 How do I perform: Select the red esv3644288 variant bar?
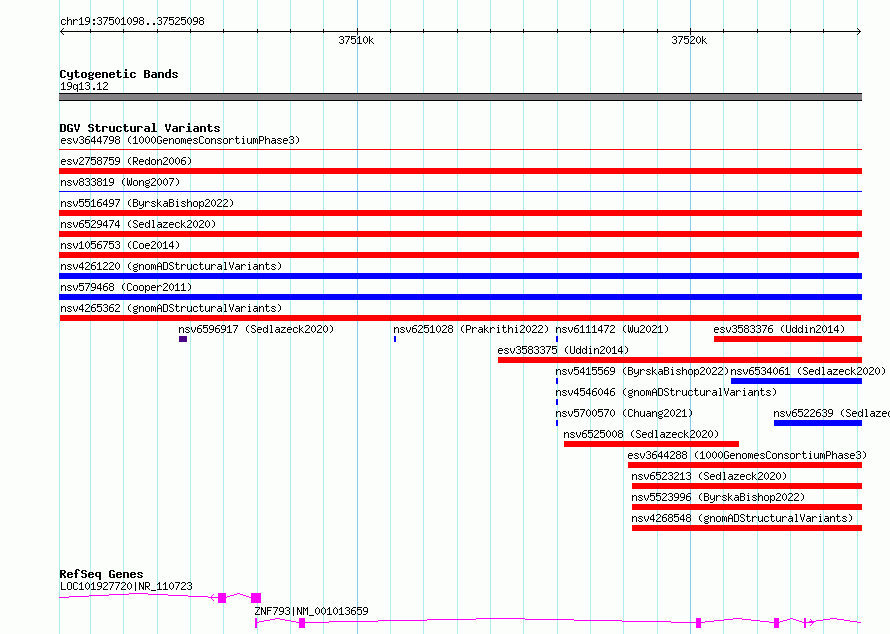(745, 465)
